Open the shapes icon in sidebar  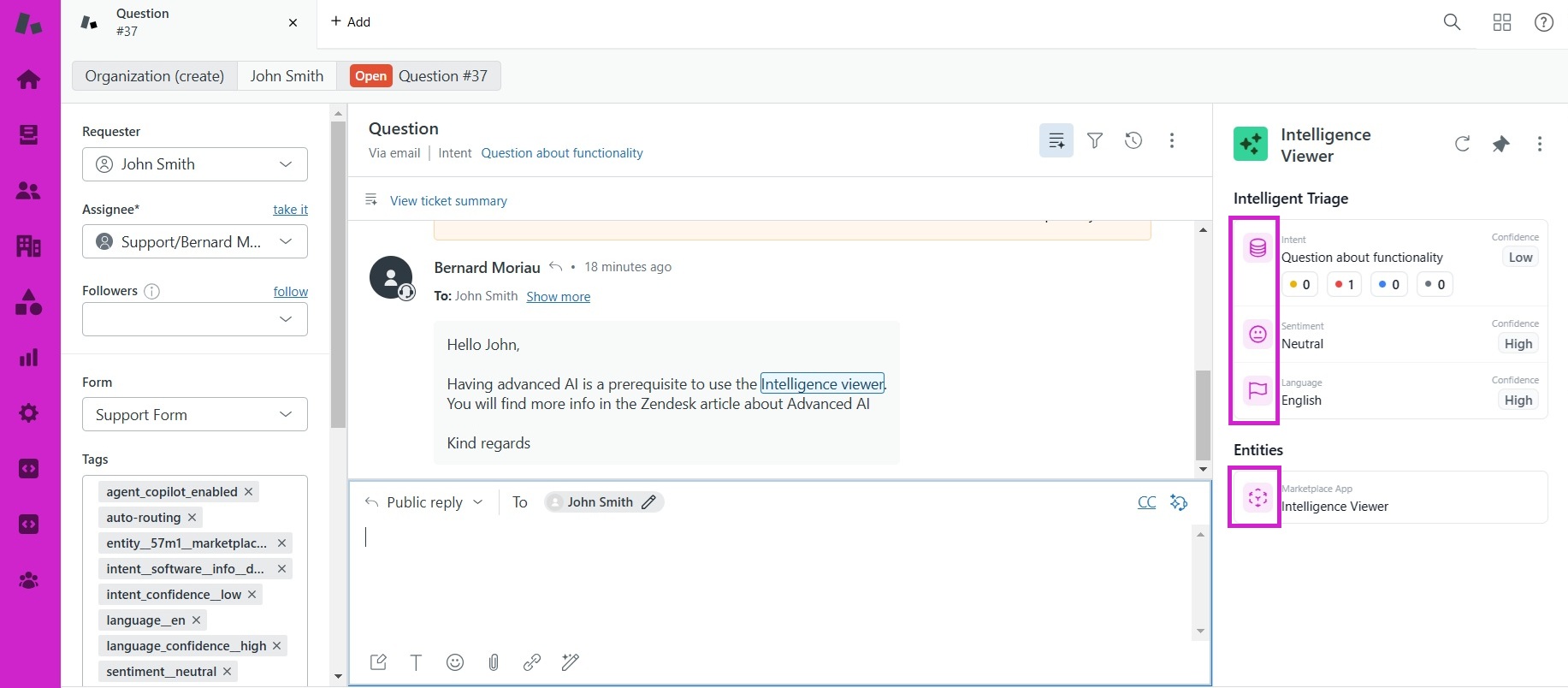[x=29, y=302]
